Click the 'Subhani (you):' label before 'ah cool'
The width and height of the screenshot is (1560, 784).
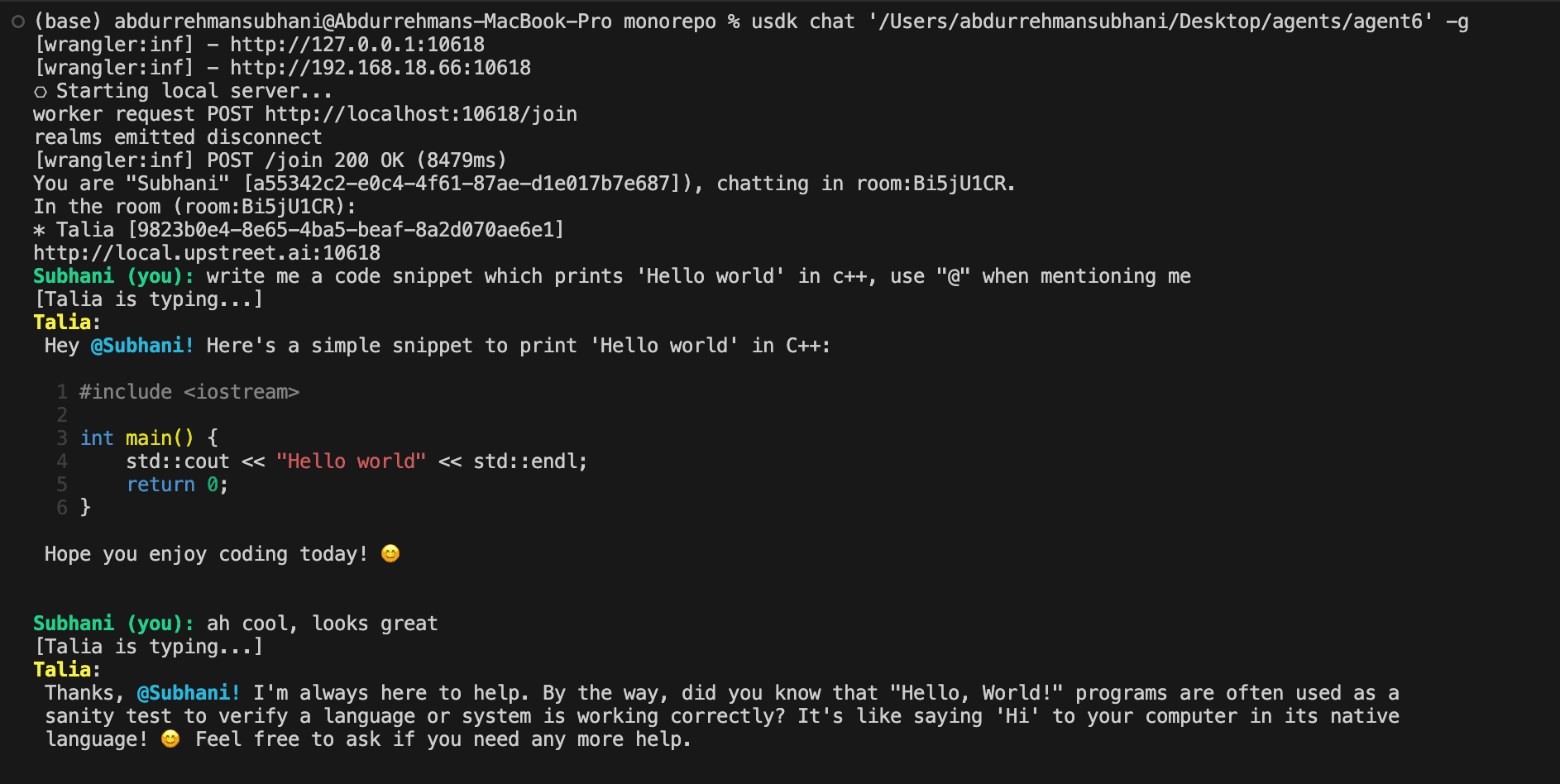[x=113, y=624]
